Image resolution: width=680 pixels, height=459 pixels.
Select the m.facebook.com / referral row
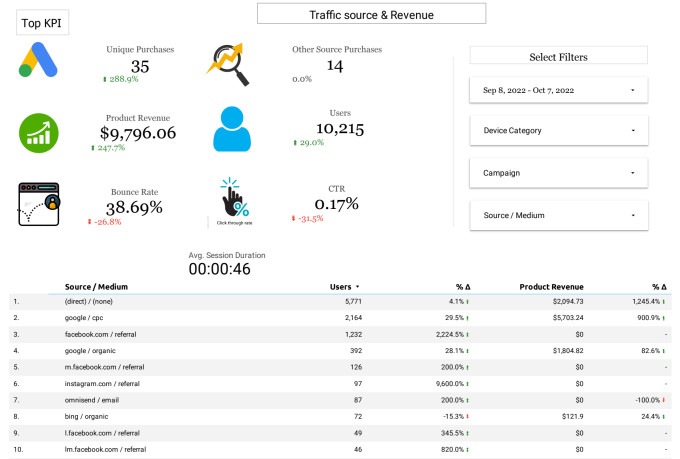point(340,367)
